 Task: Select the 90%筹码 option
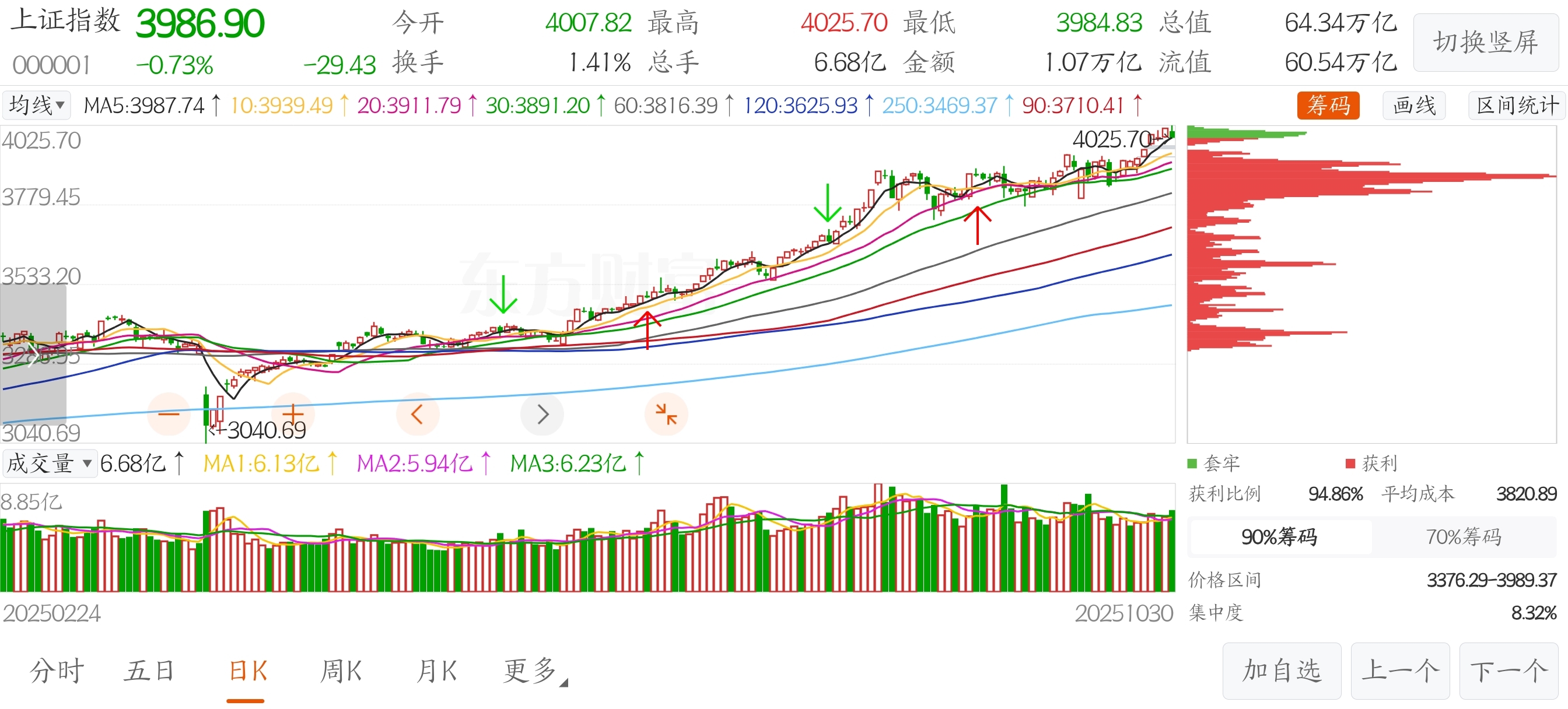coord(1279,537)
